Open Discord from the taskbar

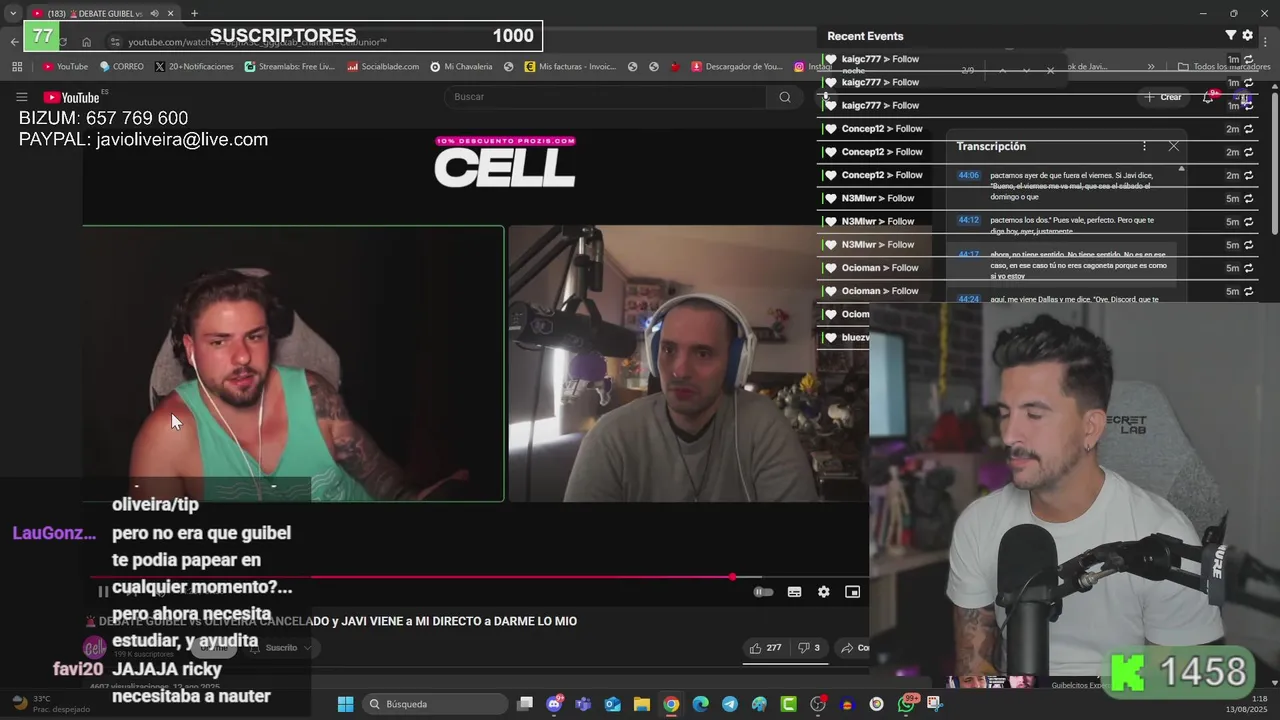point(554,704)
